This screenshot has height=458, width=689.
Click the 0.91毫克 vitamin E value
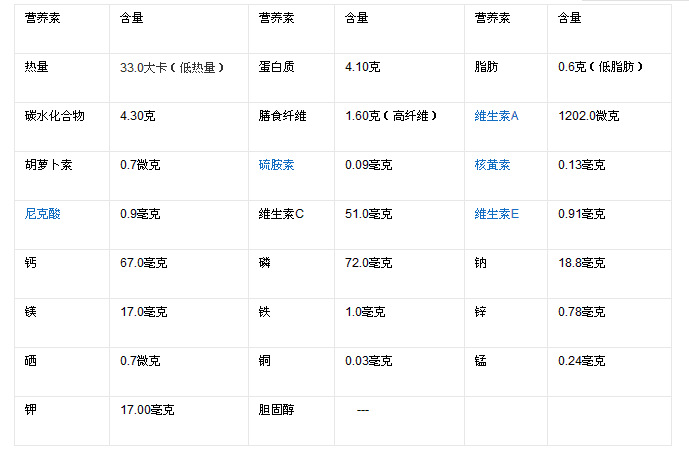coord(581,214)
